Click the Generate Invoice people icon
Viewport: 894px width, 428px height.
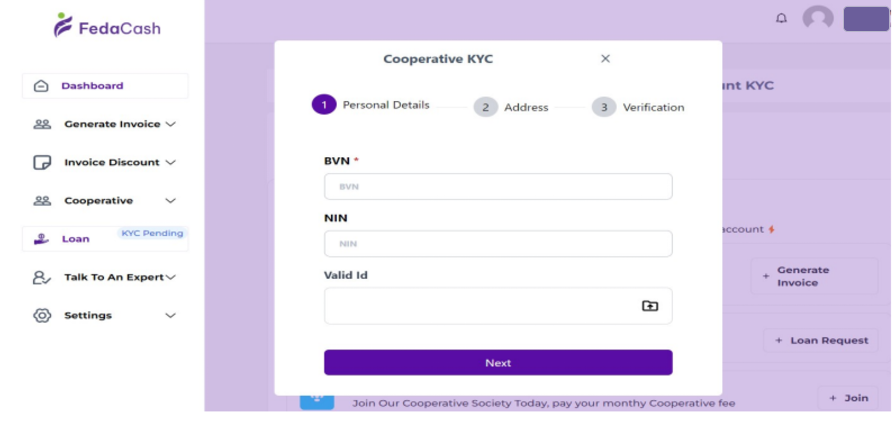42,124
